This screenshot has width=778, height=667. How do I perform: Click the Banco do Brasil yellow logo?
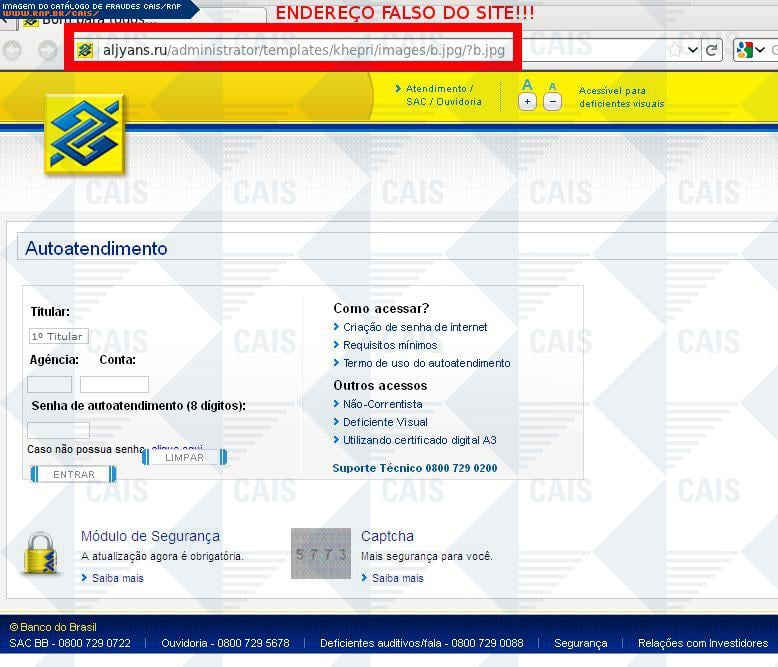coord(84,134)
